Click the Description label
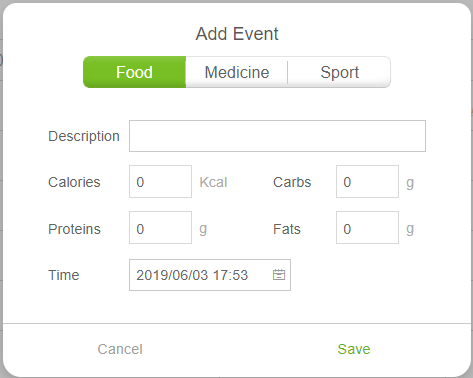 pos(84,136)
